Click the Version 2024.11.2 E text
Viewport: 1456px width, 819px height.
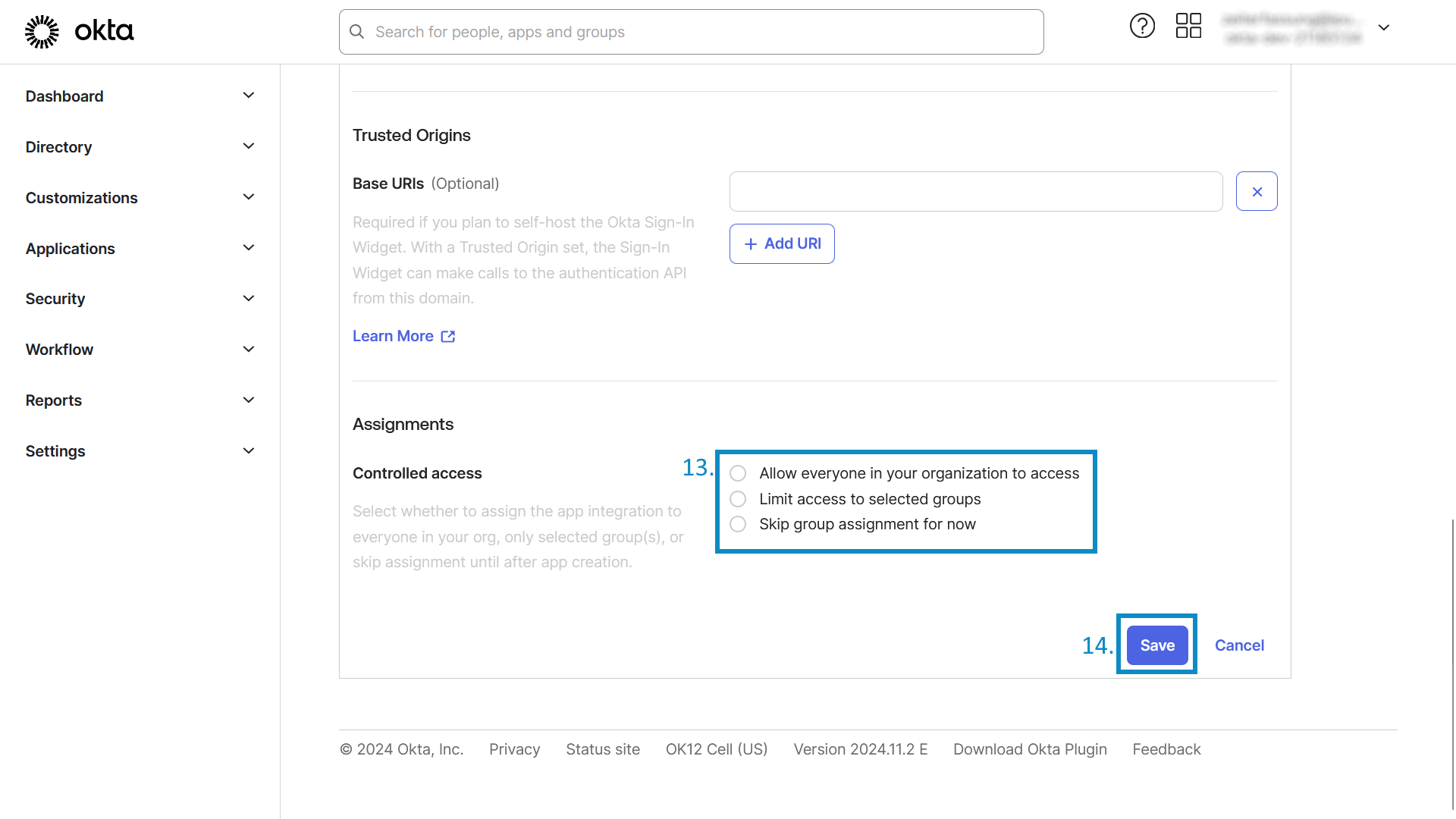pyautogui.click(x=861, y=749)
